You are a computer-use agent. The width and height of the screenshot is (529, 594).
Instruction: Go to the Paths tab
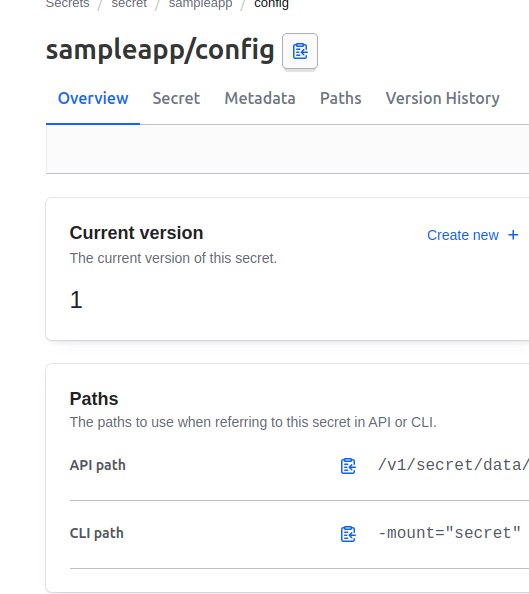(x=341, y=98)
